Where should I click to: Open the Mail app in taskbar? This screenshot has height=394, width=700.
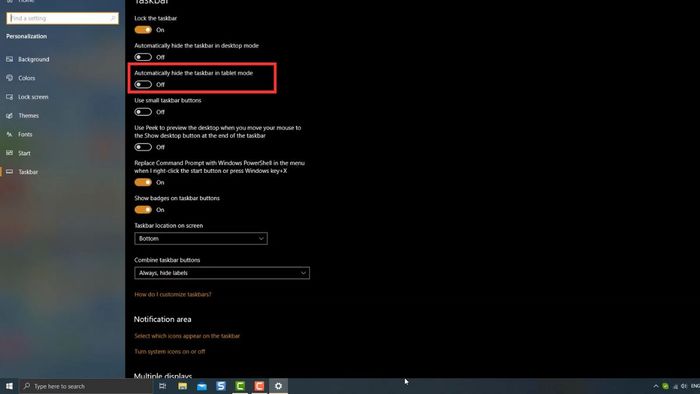click(x=202, y=386)
